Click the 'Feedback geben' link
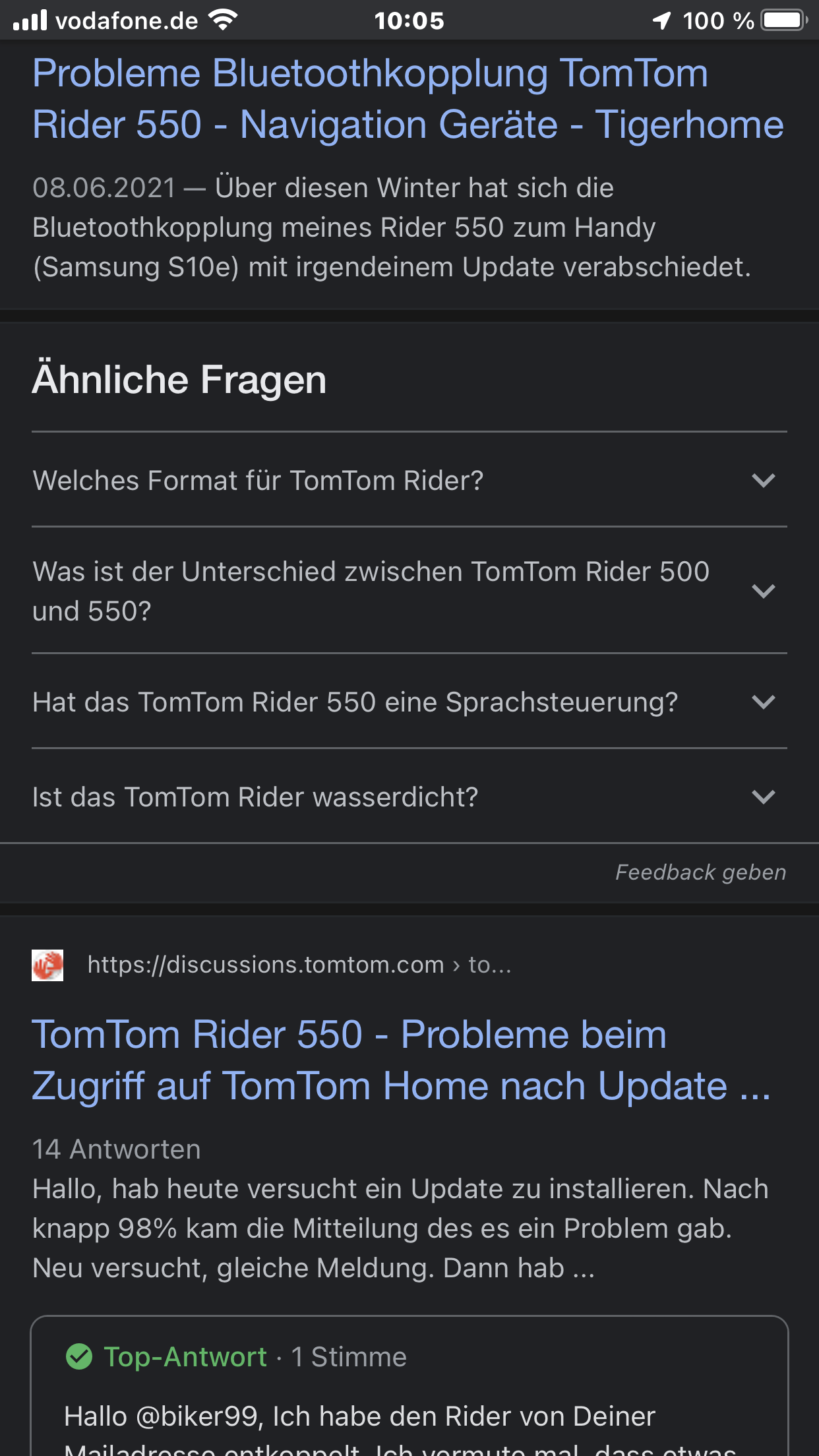The height and width of the screenshot is (1456, 819). coord(700,872)
